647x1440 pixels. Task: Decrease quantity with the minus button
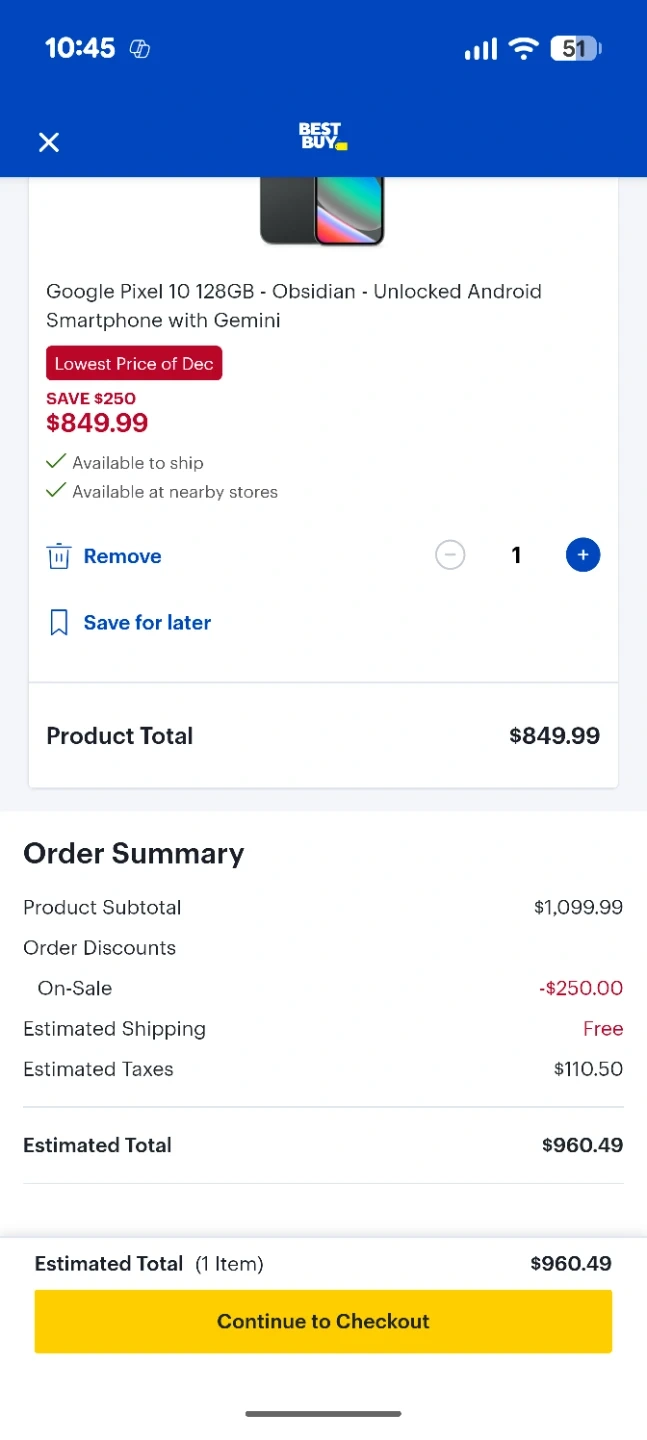point(450,555)
